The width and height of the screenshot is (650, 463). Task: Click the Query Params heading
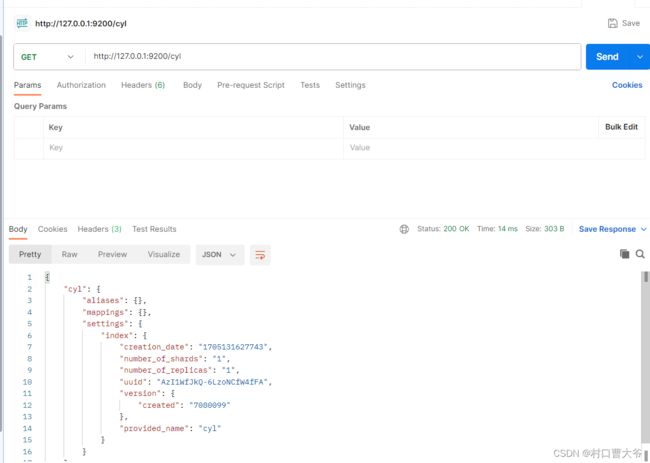[x=40, y=106]
